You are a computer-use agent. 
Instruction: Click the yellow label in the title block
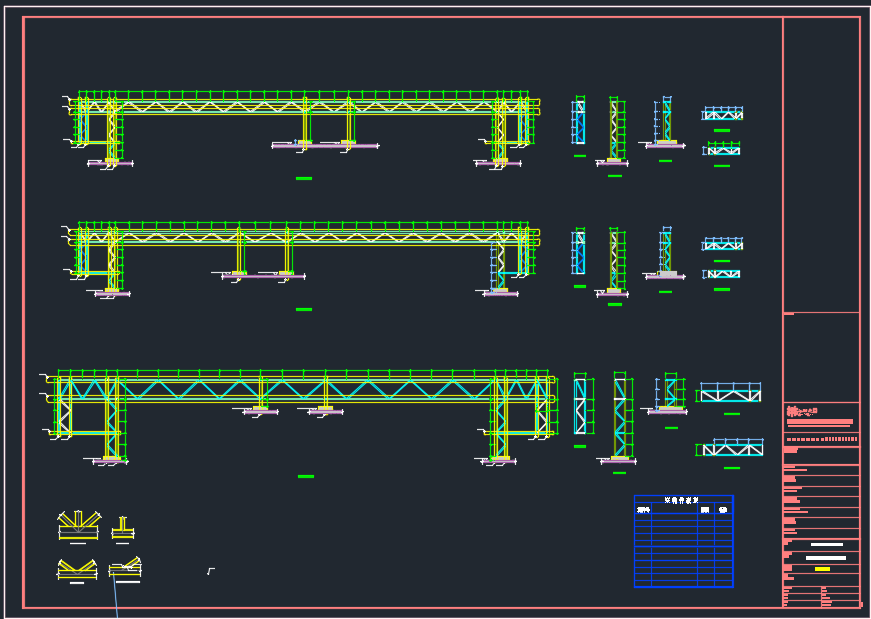point(822,569)
